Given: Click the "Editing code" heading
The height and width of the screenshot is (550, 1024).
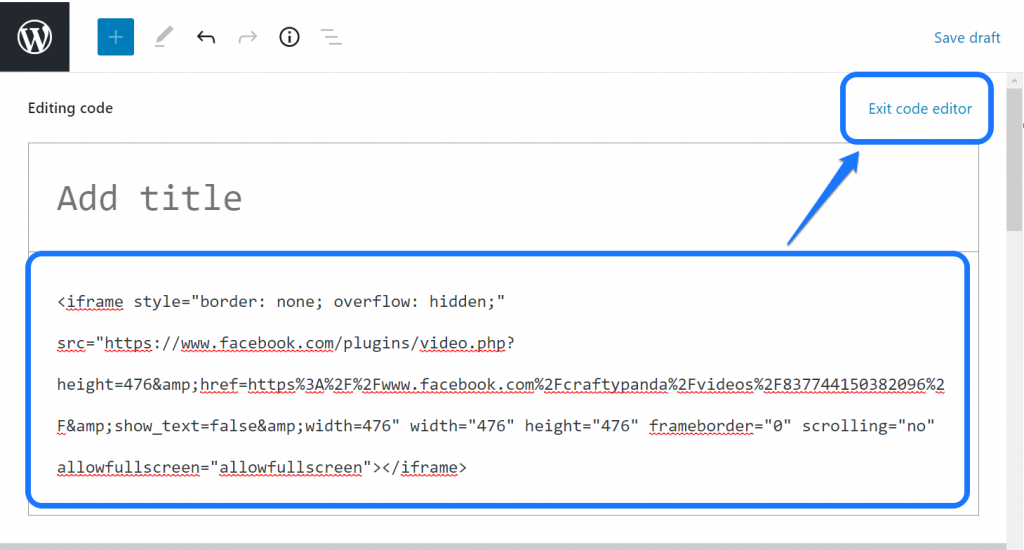Looking at the screenshot, I should coord(70,108).
